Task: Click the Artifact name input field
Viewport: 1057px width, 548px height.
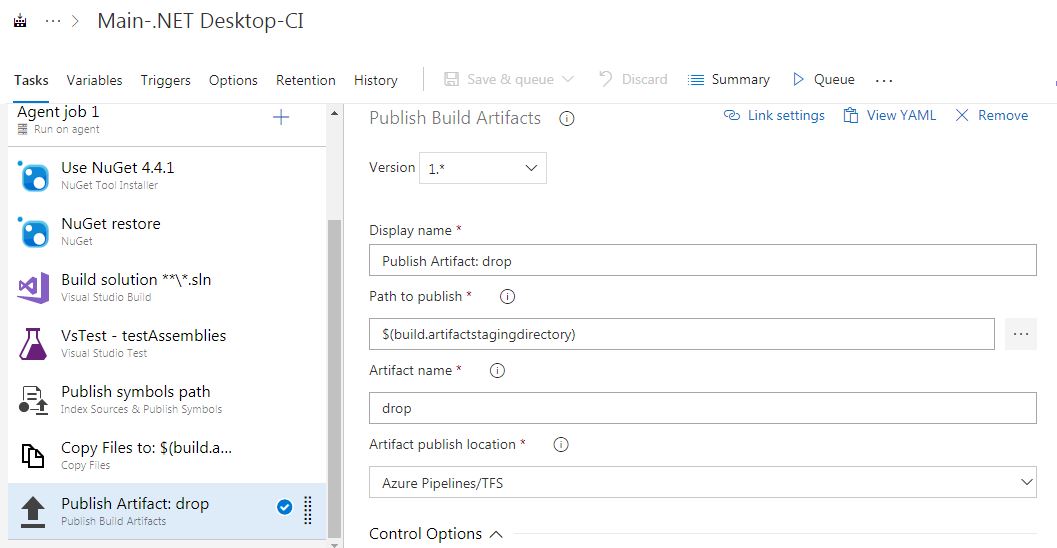Action: [x=702, y=408]
